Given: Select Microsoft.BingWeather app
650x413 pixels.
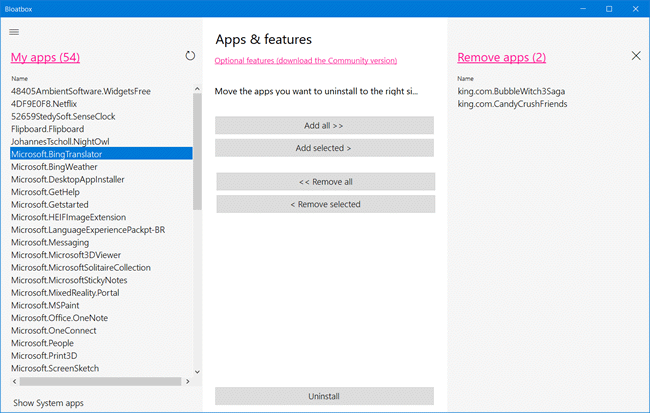Looking at the screenshot, I should click(101, 167).
